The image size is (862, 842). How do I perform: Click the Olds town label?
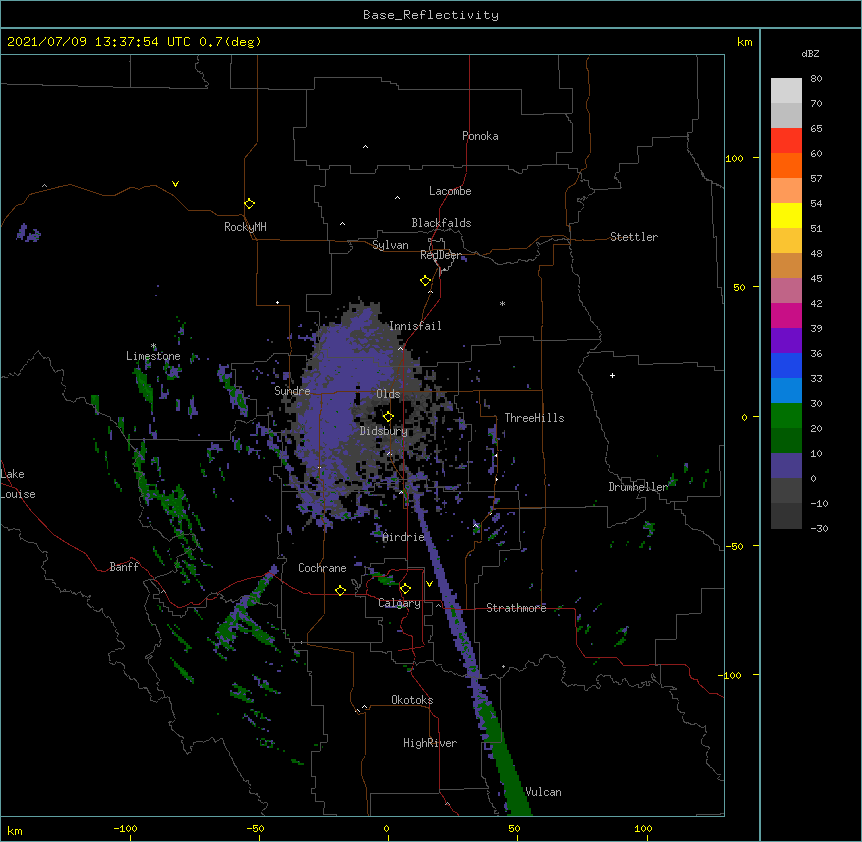388,394
